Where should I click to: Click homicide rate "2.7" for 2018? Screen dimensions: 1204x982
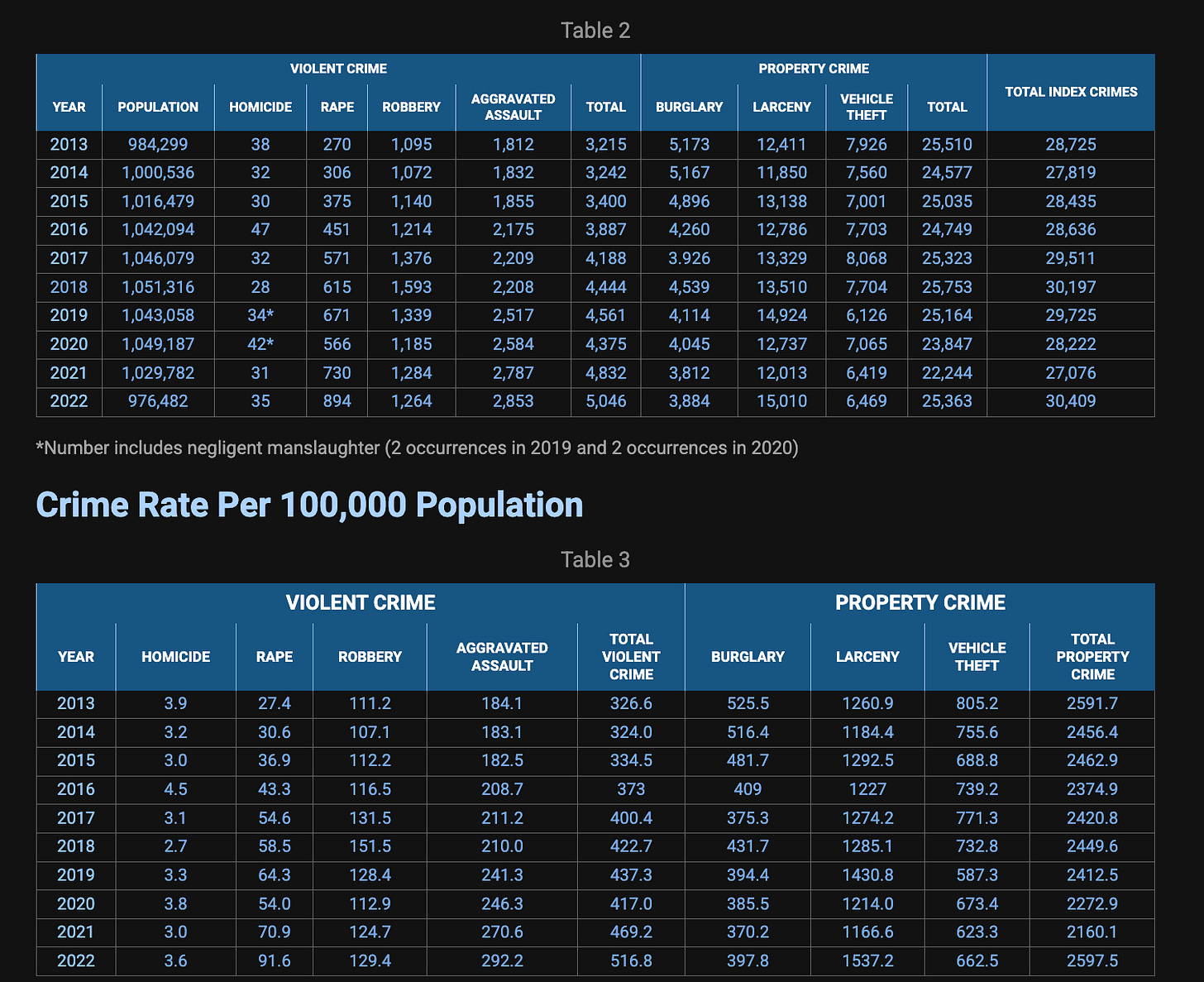175,847
